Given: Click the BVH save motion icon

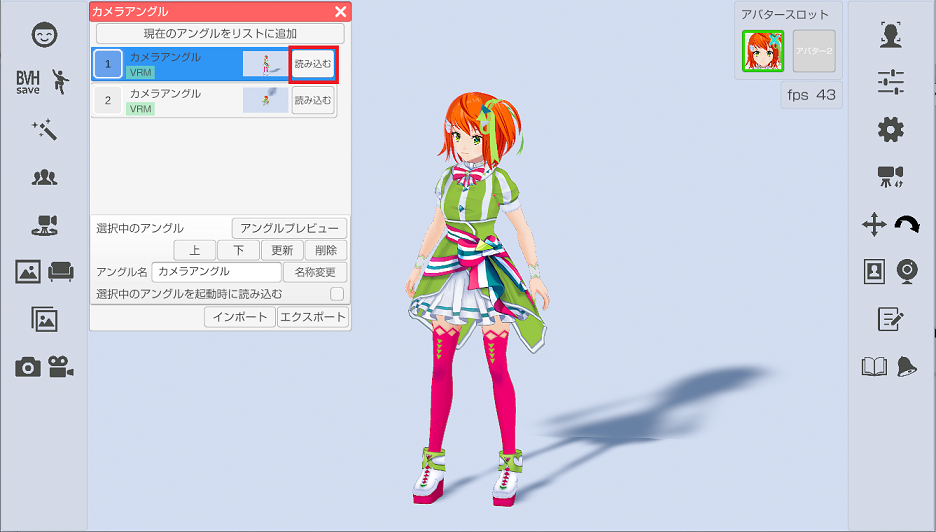Looking at the screenshot, I should click(43, 82).
